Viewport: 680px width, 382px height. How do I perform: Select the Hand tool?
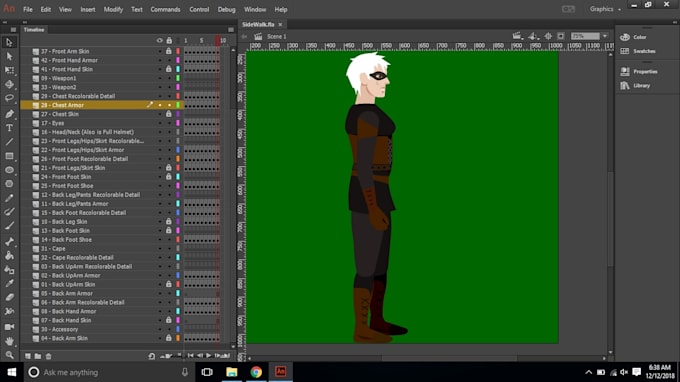point(9,341)
